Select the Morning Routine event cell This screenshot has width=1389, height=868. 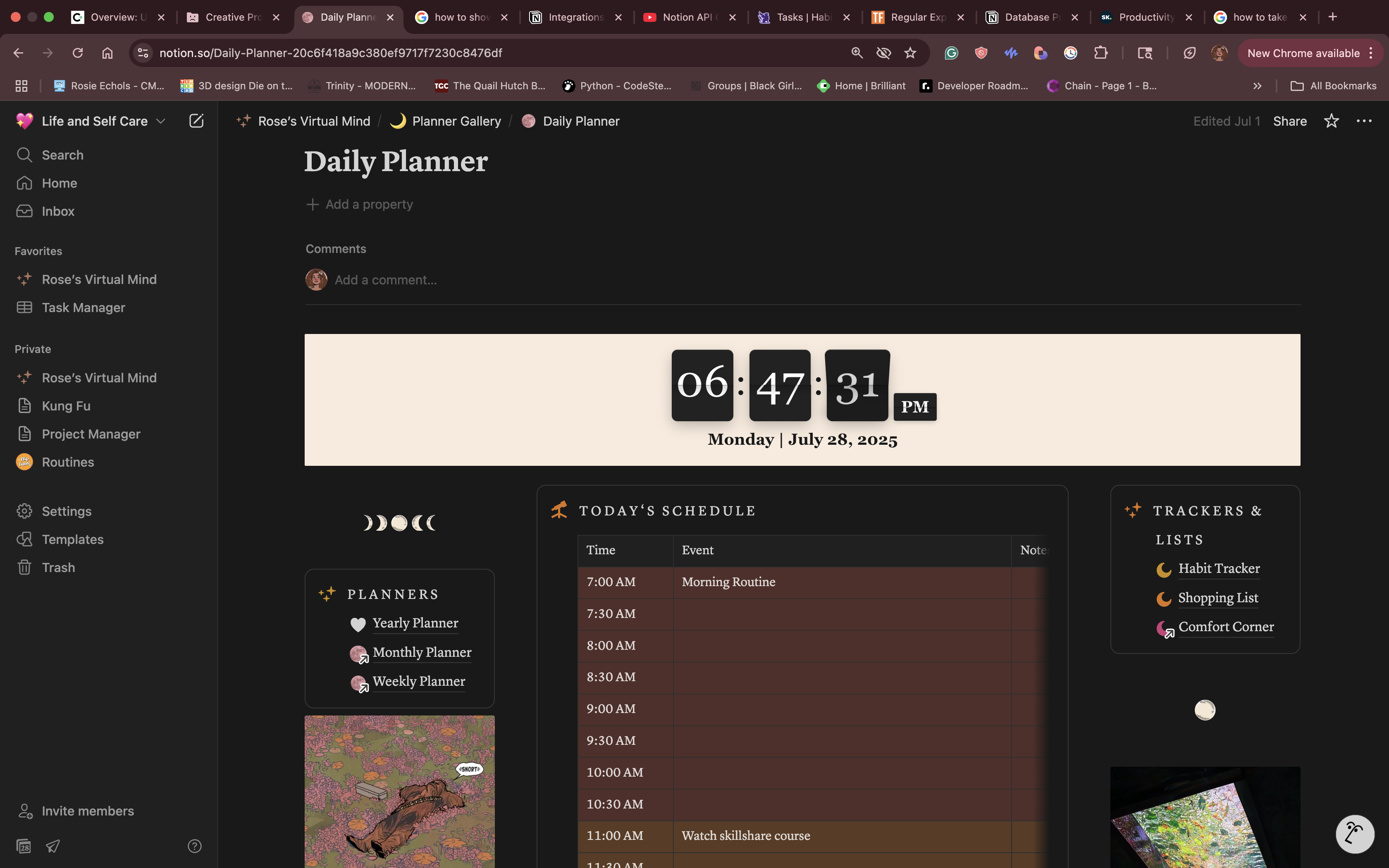[842, 582]
